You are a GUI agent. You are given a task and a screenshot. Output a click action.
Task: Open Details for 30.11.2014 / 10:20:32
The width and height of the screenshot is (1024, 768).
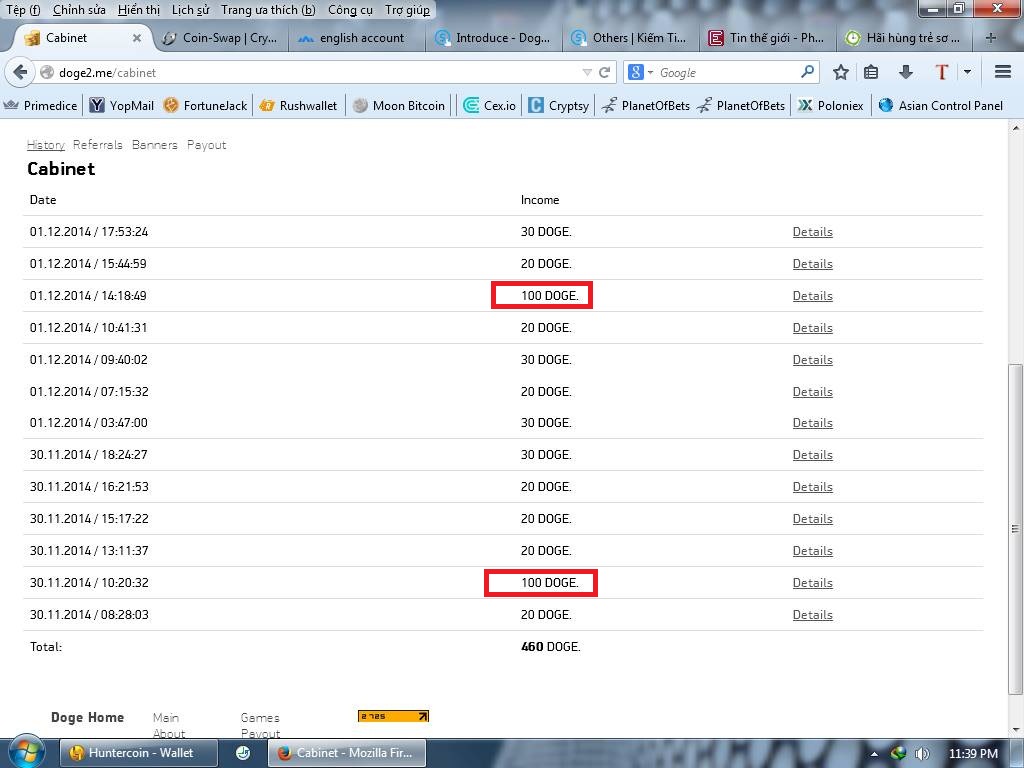pyautogui.click(x=812, y=583)
